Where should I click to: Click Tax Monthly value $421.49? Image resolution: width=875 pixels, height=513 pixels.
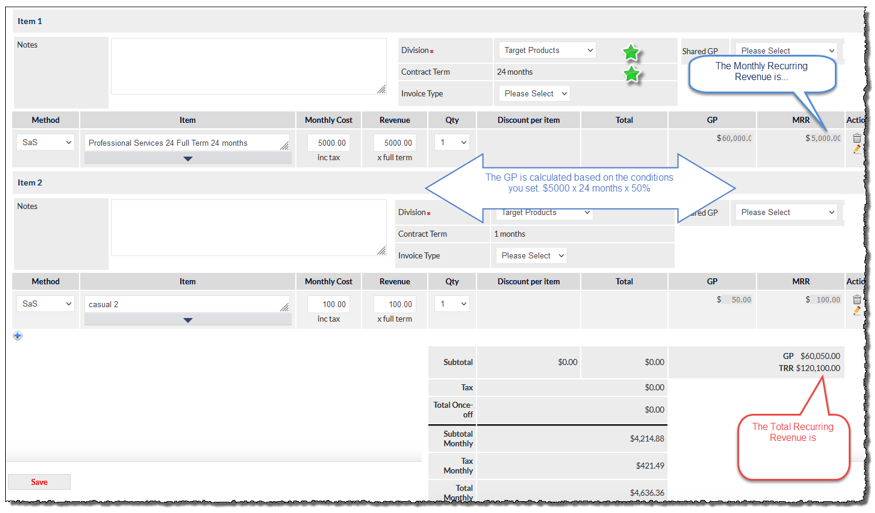point(650,466)
